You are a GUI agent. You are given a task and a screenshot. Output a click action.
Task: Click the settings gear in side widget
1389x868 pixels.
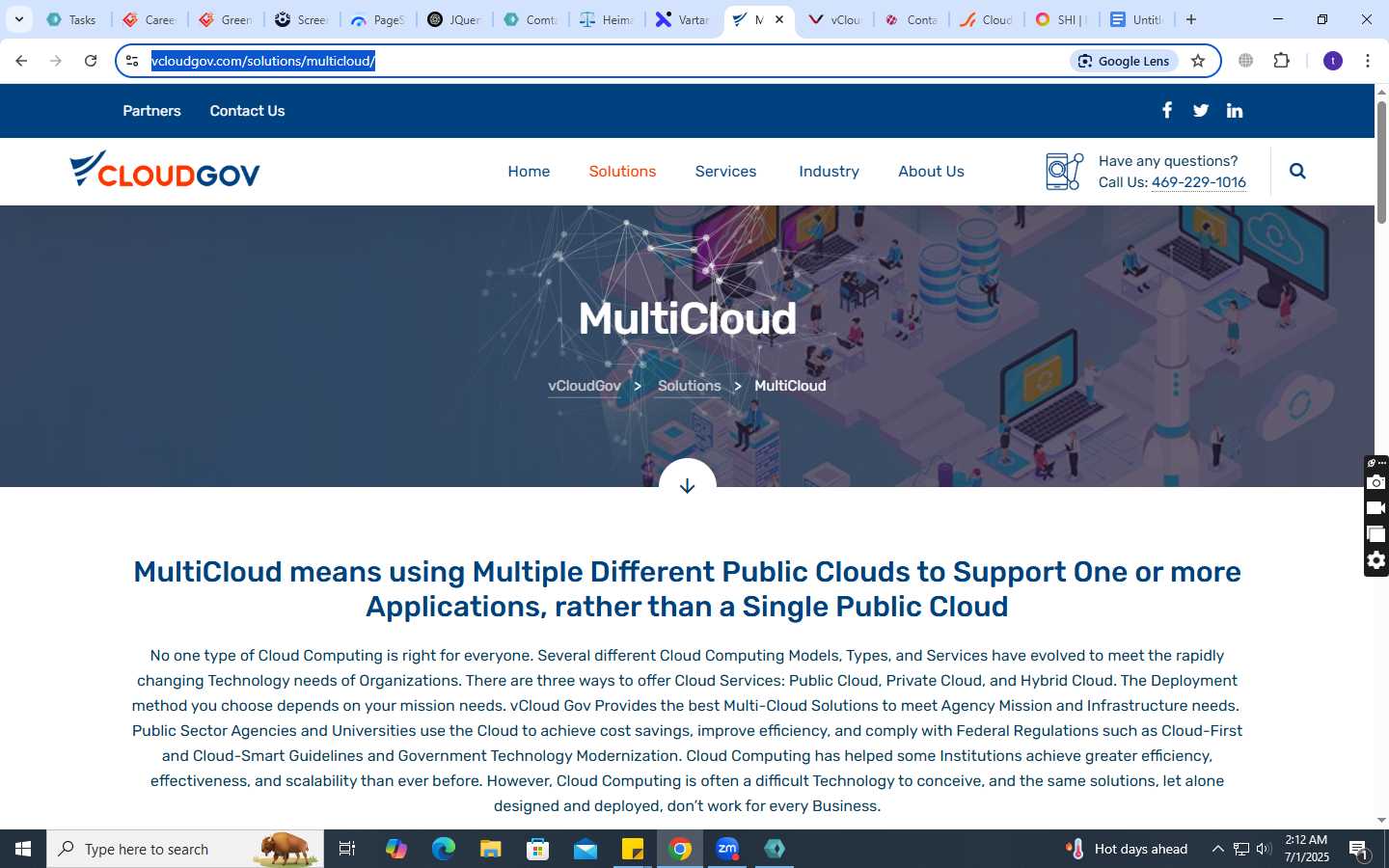pyautogui.click(x=1376, y=560)
